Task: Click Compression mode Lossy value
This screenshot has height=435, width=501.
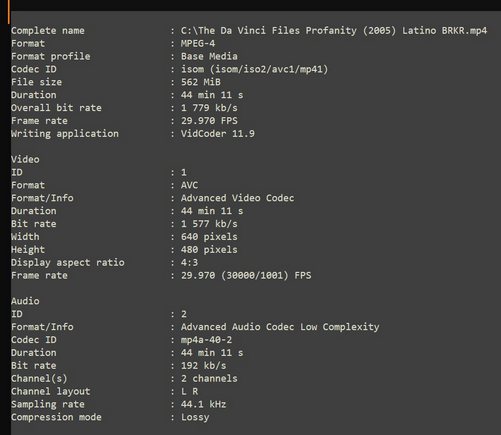Action: tap(195, 417)
